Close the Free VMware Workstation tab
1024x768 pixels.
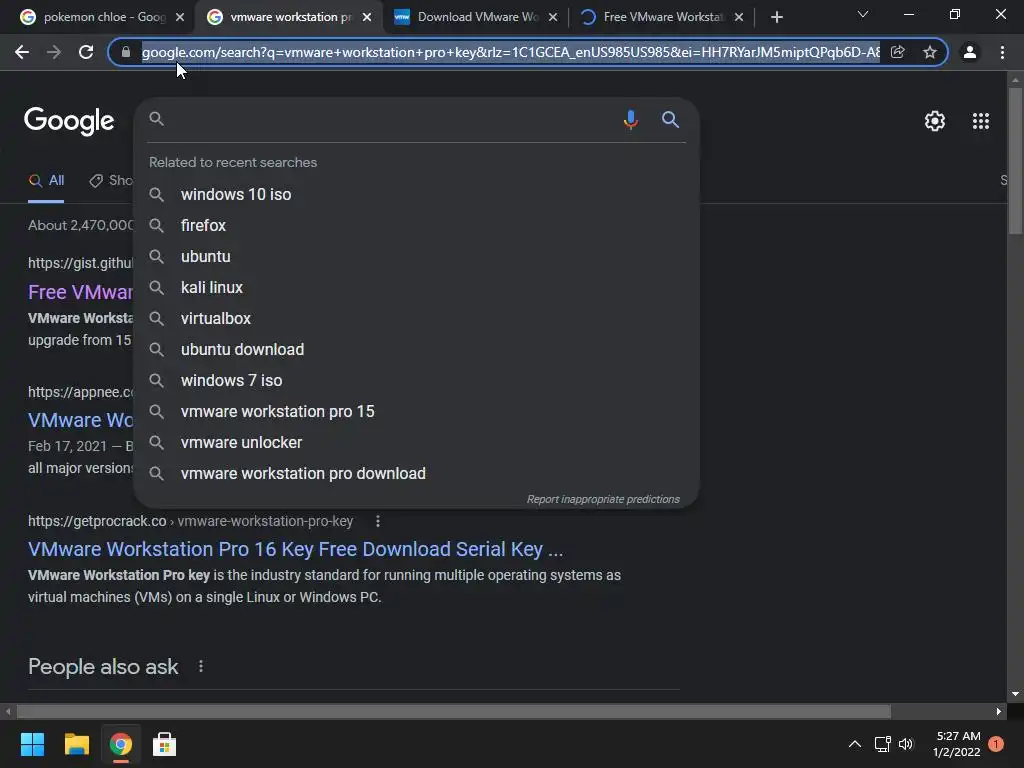click(739, 17)
